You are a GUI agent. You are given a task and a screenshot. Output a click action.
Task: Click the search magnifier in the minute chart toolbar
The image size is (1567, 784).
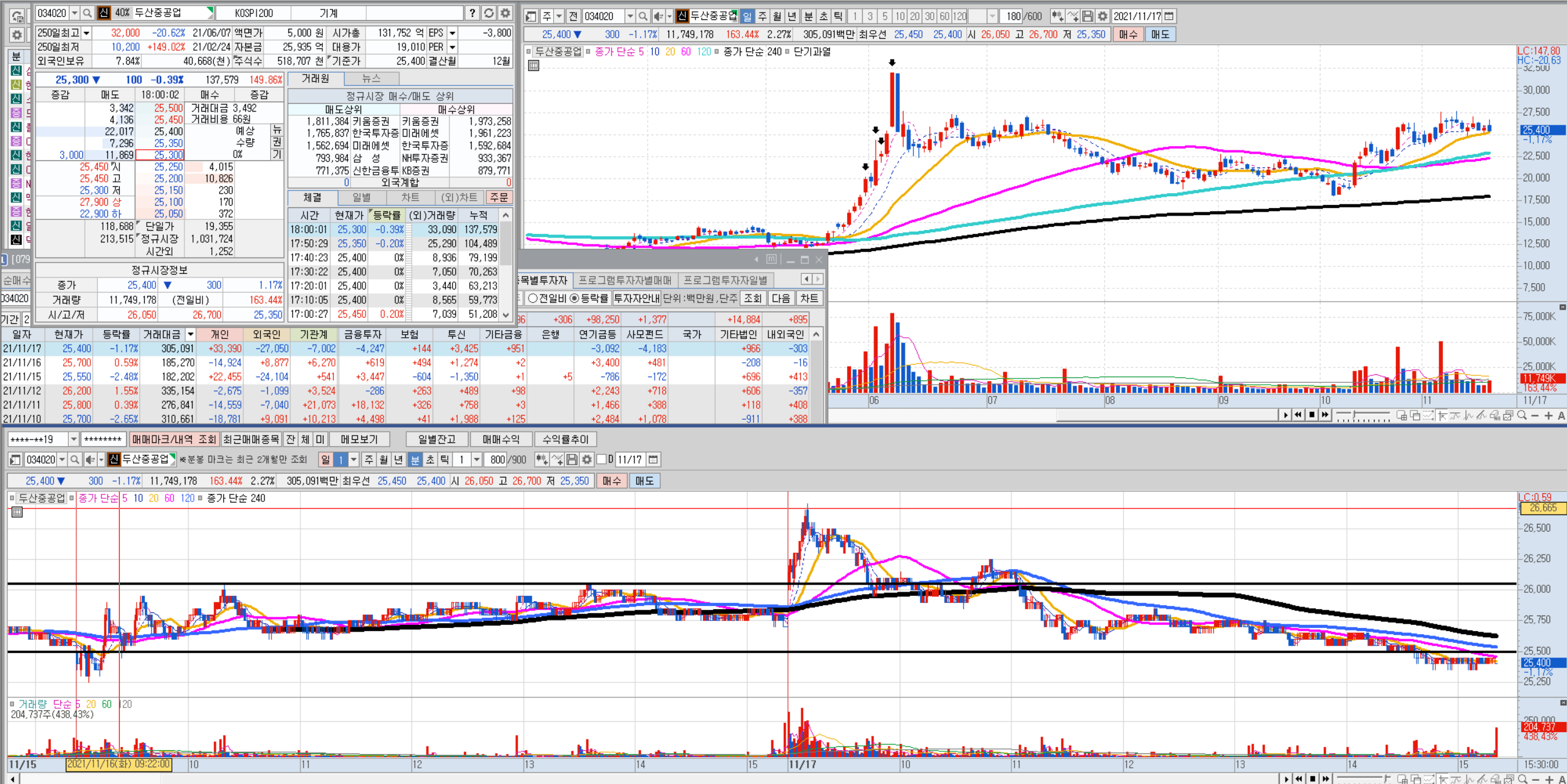75,460
